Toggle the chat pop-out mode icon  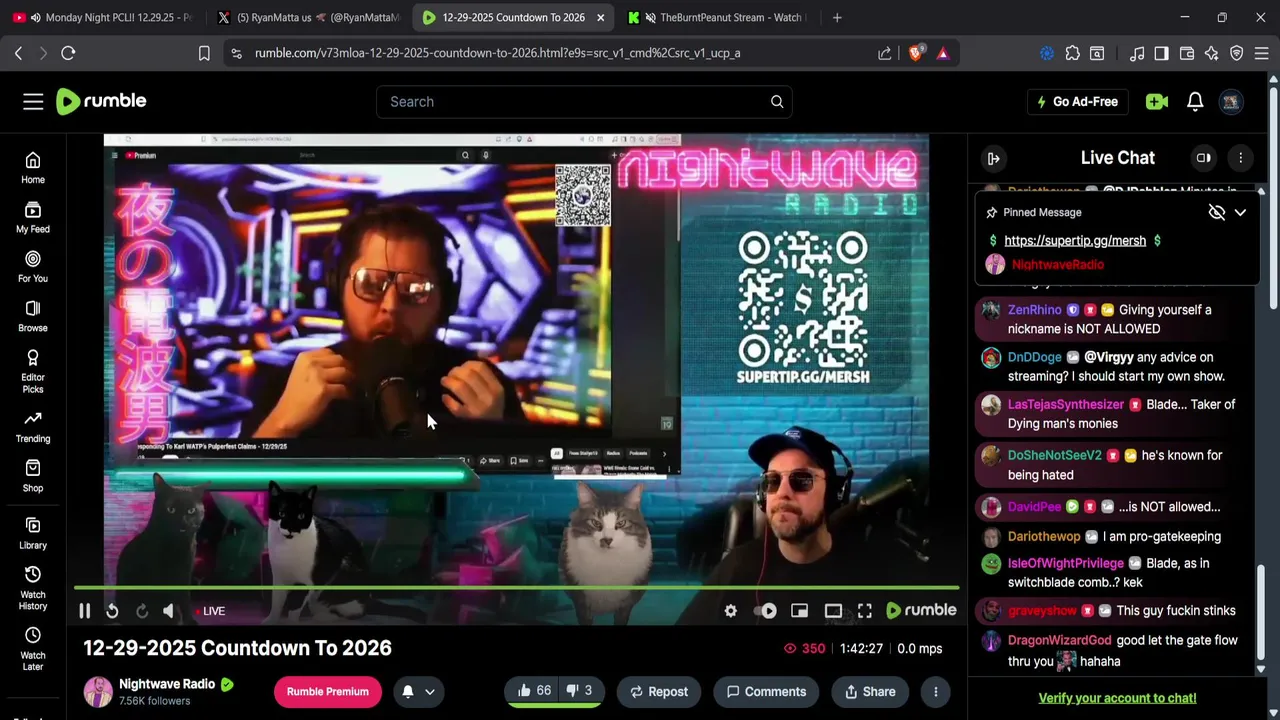[1204, 158]
